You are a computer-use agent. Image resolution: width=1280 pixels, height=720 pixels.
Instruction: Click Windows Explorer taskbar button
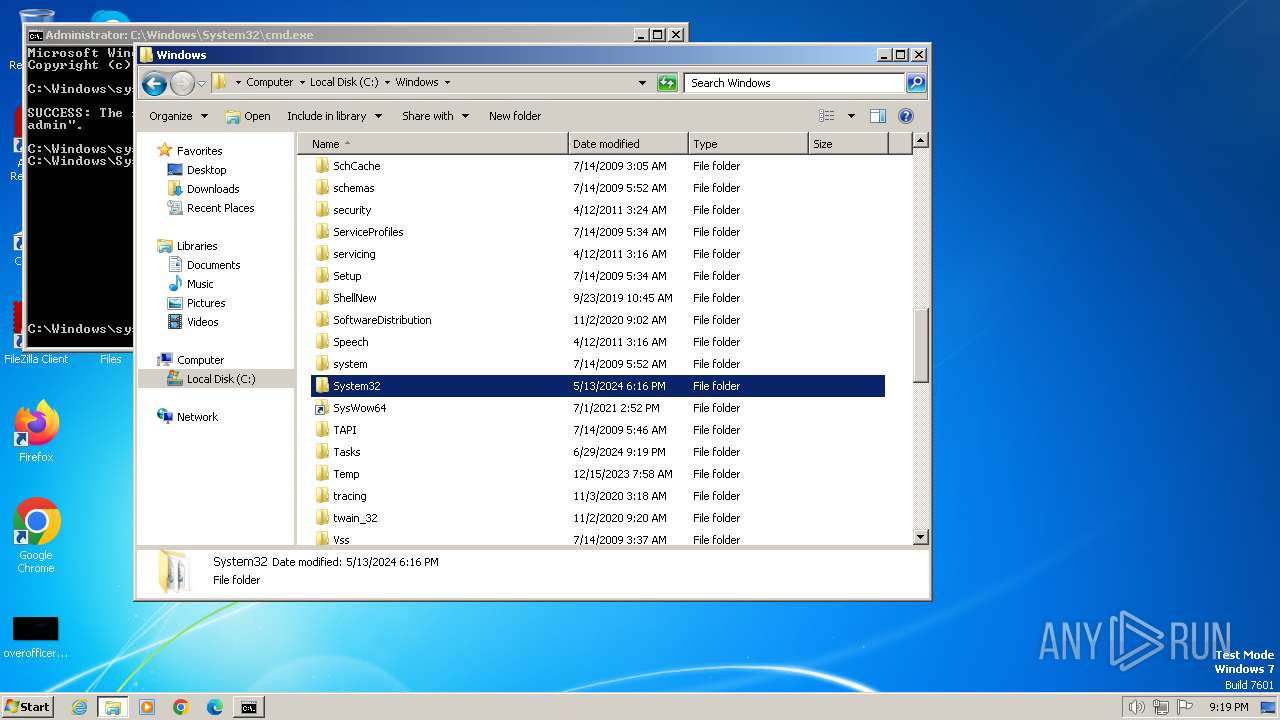[113, 707]
